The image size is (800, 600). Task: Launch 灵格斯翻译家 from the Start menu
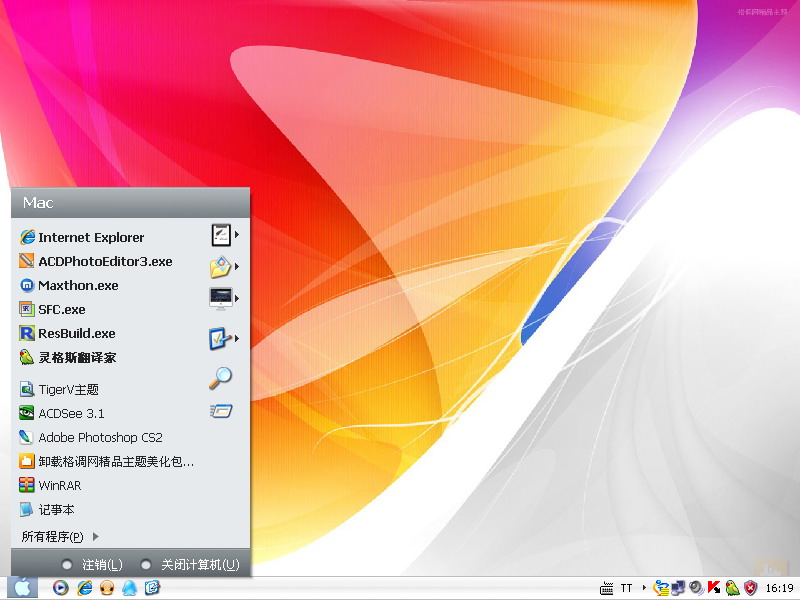[x=68, y=357]
